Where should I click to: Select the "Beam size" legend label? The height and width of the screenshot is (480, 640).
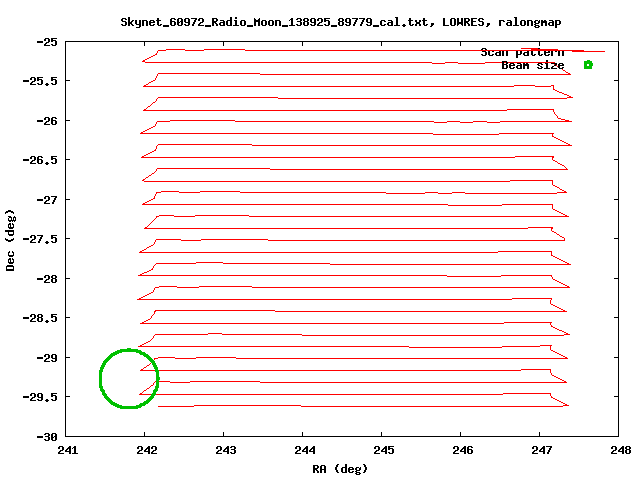[532, 65]
